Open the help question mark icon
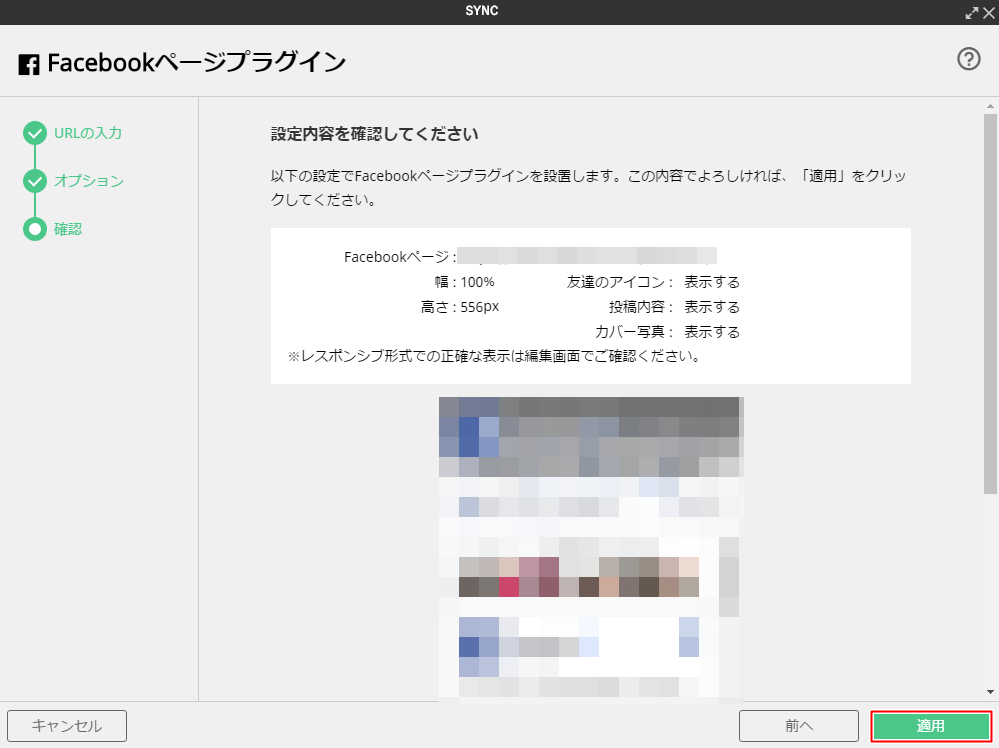 coord(968,59)
